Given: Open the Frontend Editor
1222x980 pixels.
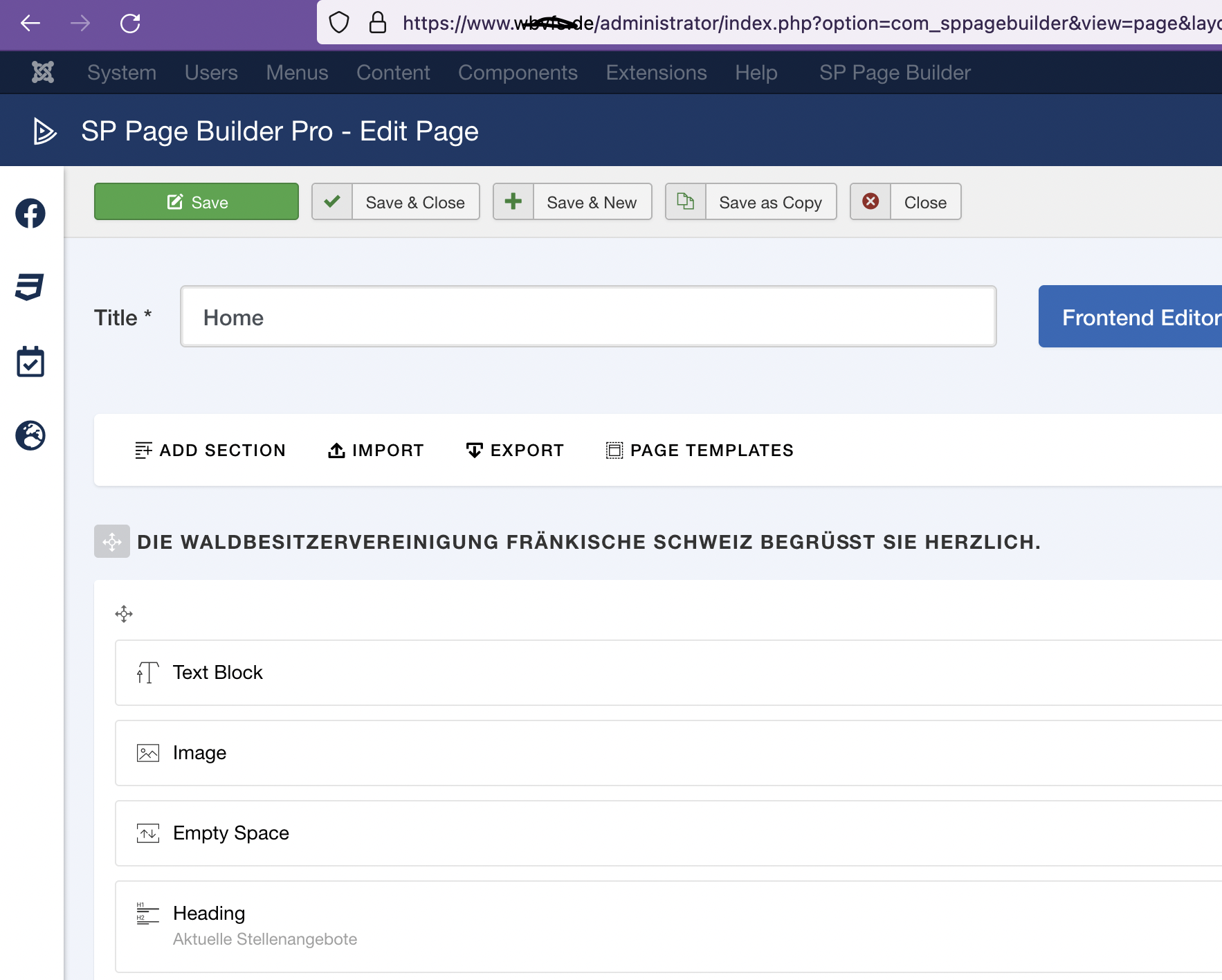Looking at the screenshot, I should [x=1135, y=317].
